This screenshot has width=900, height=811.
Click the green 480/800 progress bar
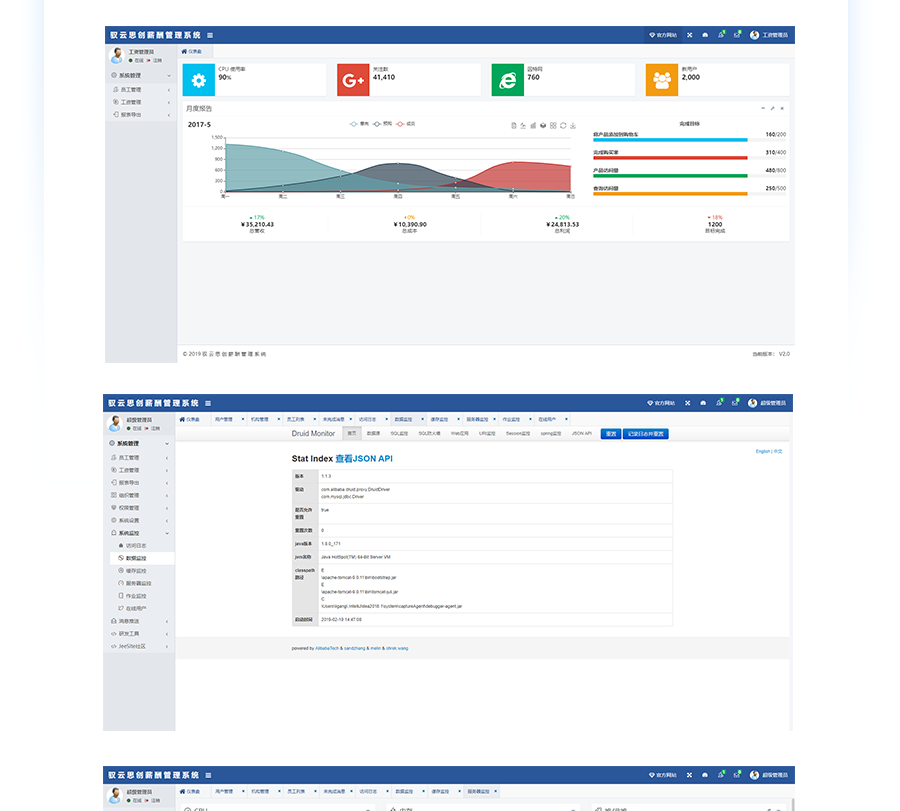point(670,176)
